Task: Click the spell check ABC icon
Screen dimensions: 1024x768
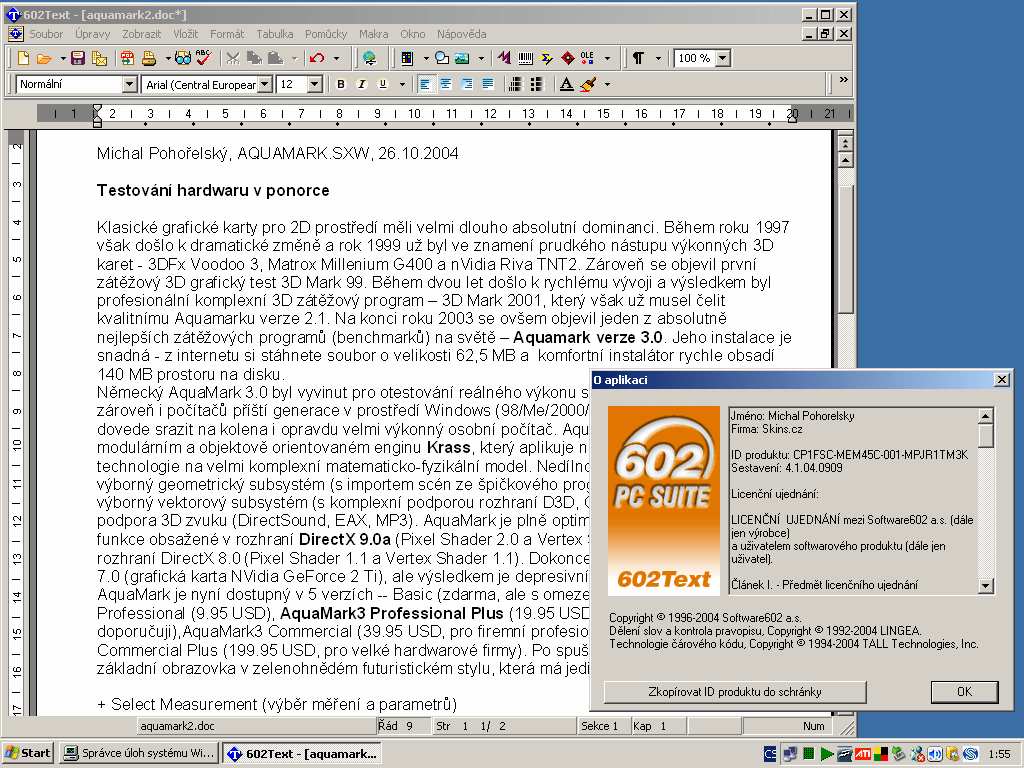Action: point(203,58)
